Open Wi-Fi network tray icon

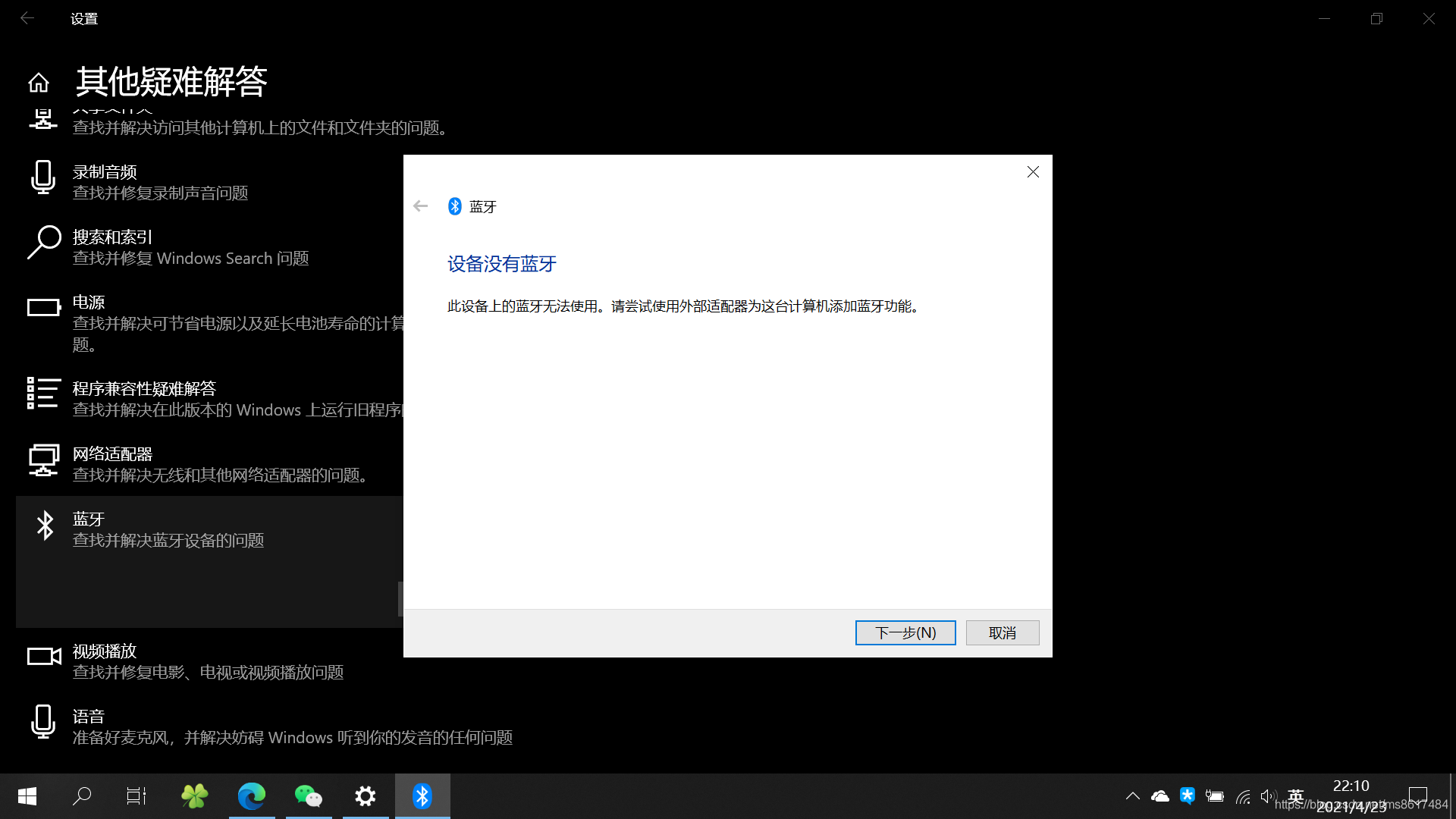pyautogui.click(x=1243, y=796)
